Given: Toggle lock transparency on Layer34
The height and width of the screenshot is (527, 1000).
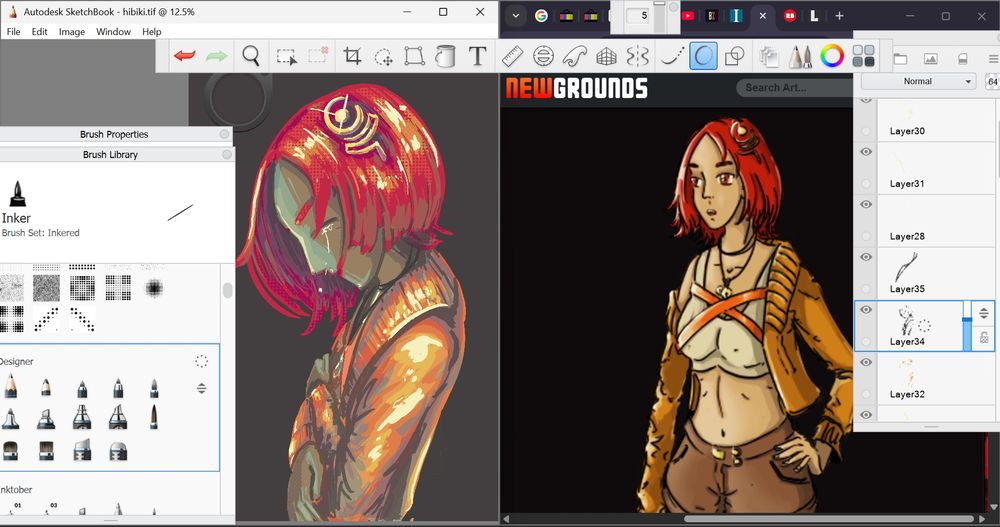Looking at the screenshot, I should click(x=984, y=338).
